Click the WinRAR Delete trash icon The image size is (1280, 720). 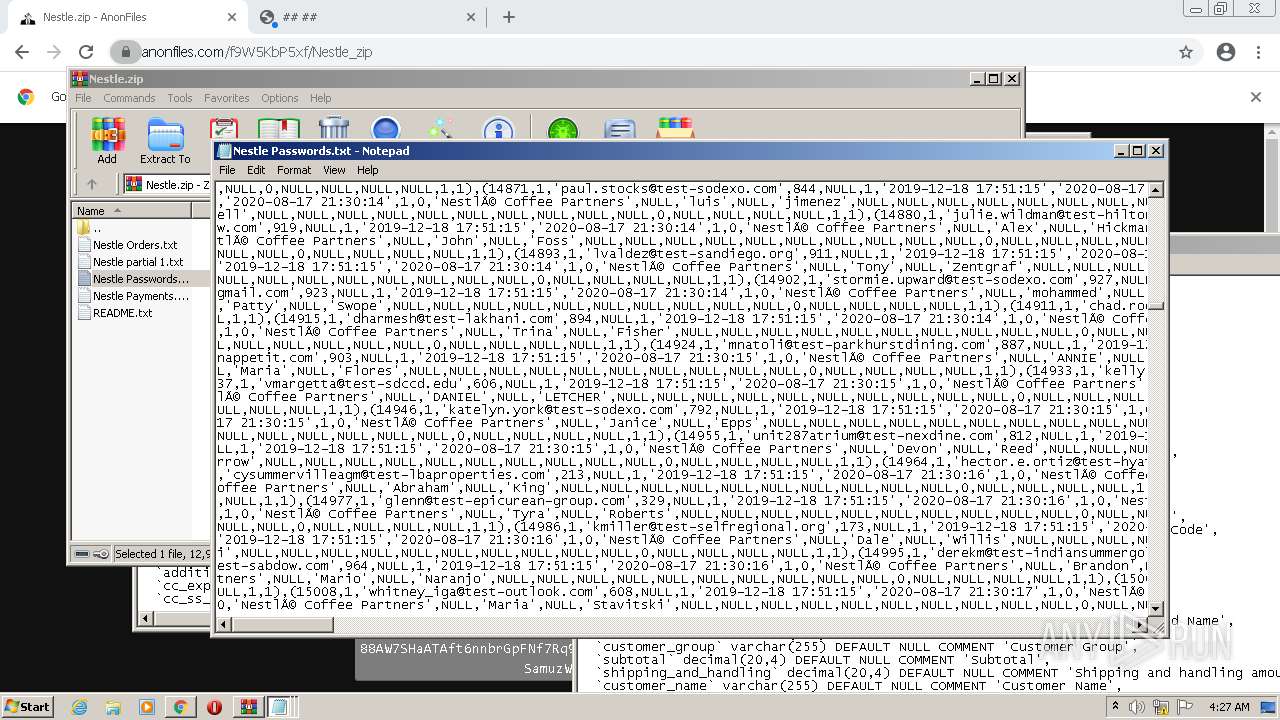[333, 129]
